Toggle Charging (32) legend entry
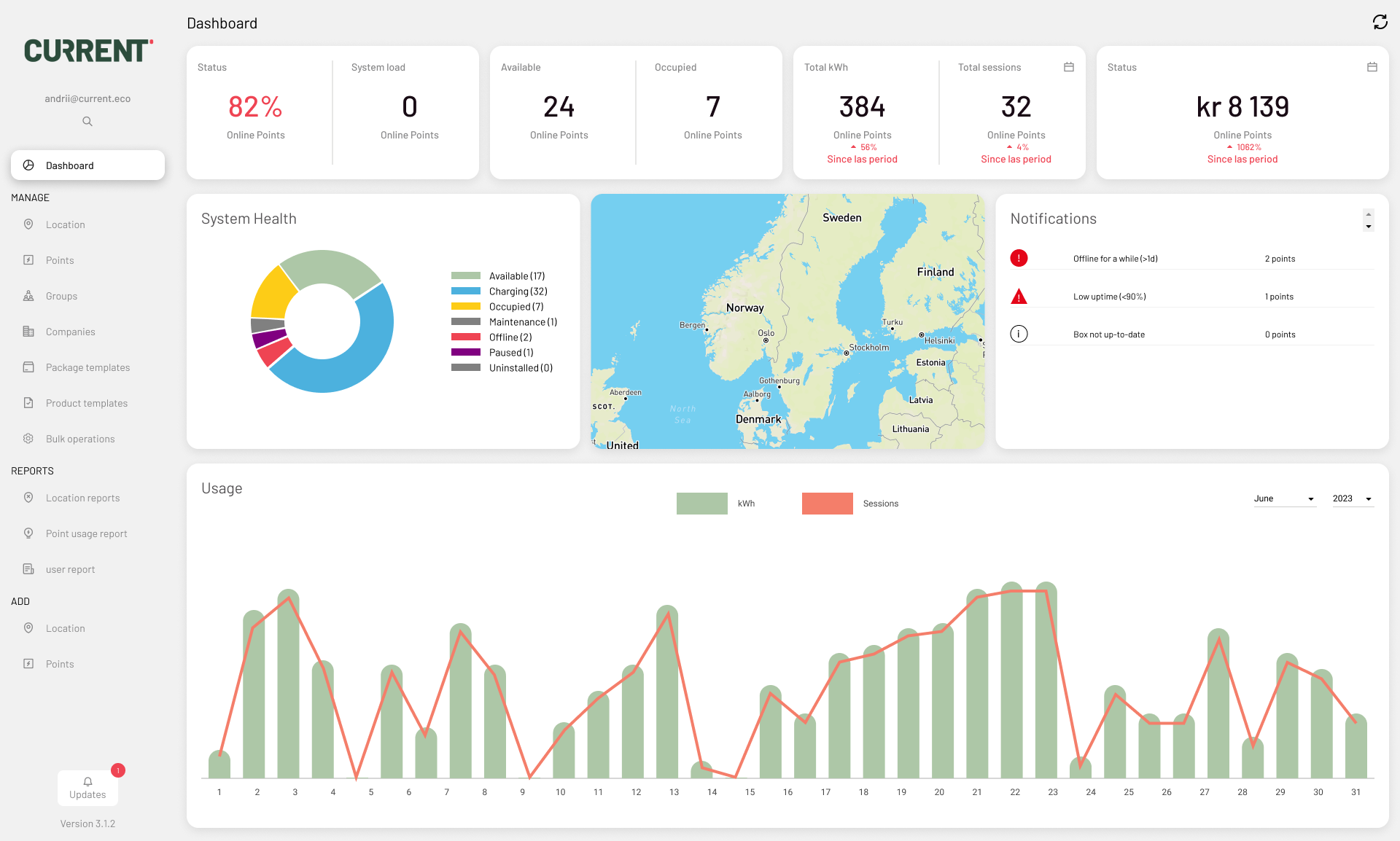1400x841 pixels. (x=518, y=292)
